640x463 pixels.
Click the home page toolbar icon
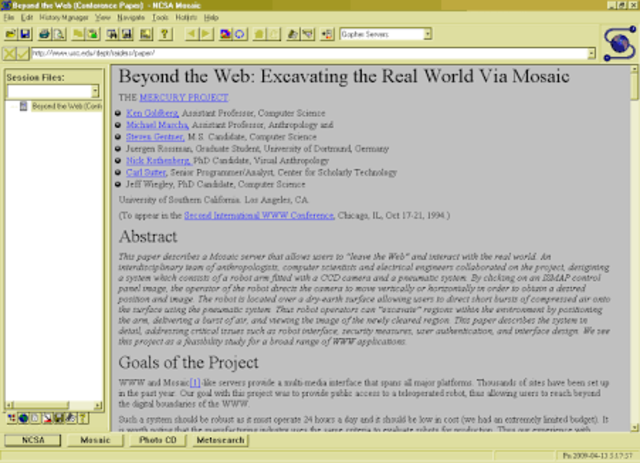[x=259, y=34]
